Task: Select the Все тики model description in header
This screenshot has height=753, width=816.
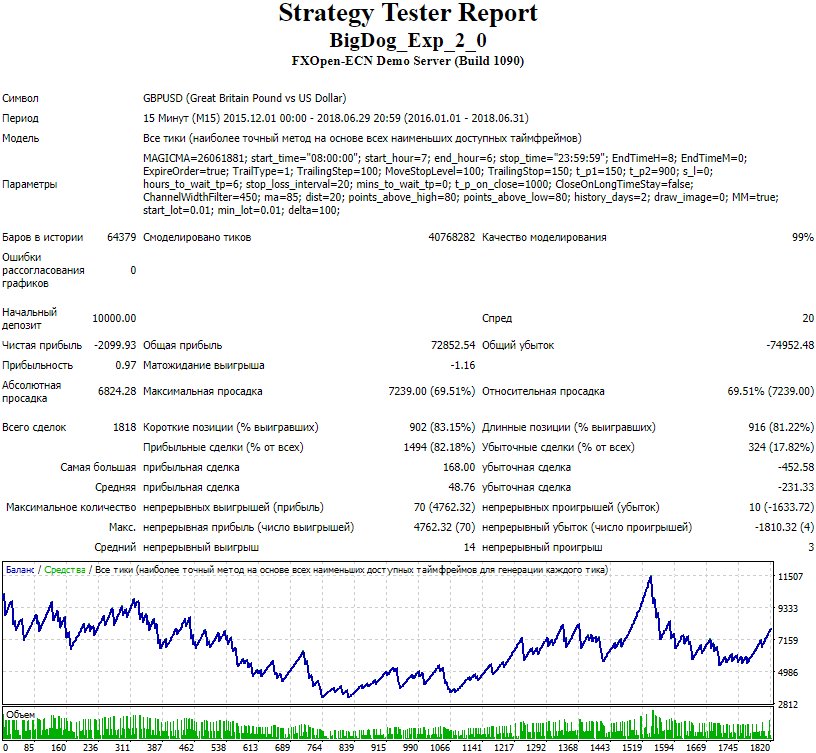Action: click(x=362, y=138)
